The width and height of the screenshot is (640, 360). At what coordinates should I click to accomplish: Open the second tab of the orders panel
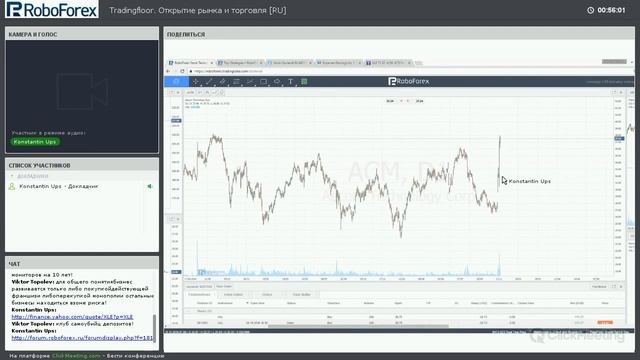(x=233, y=294)
